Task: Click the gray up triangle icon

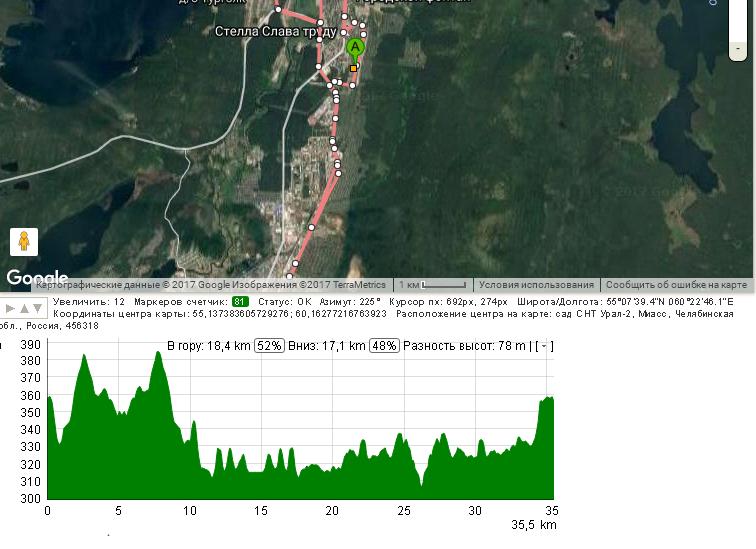Action: click(x=24, y=308)
